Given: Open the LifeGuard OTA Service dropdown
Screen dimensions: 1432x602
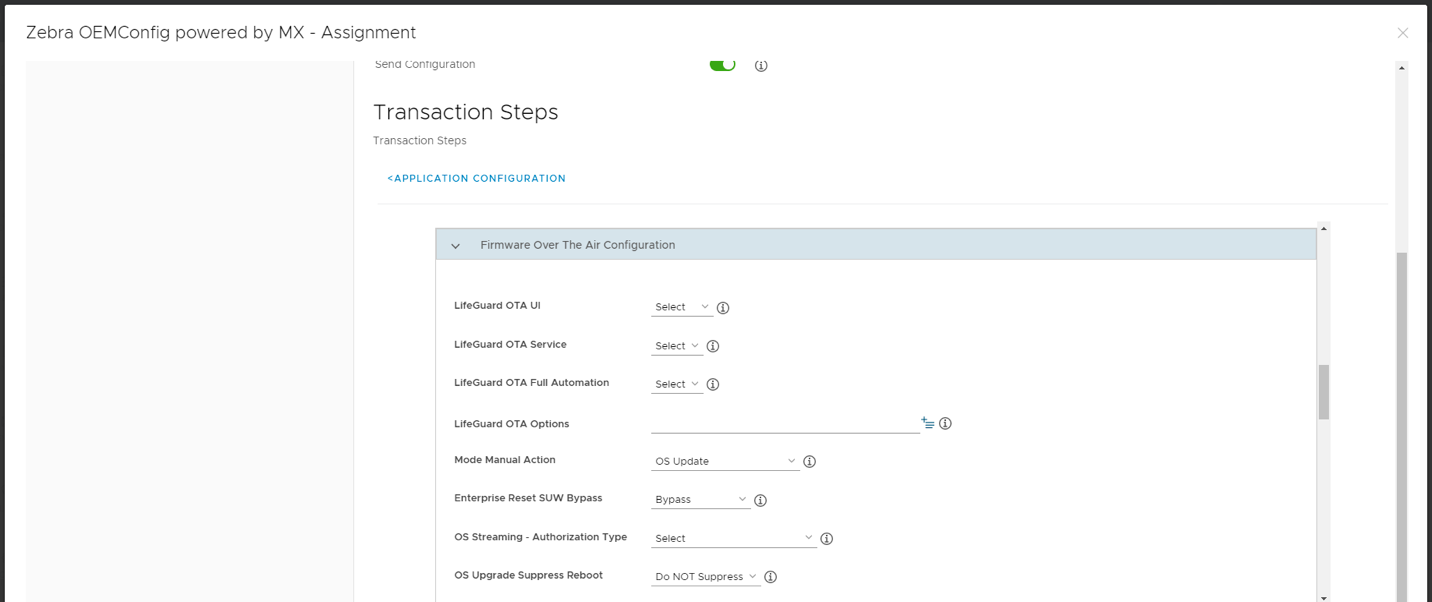Looking at the screenshot, I should pos(677,346).
